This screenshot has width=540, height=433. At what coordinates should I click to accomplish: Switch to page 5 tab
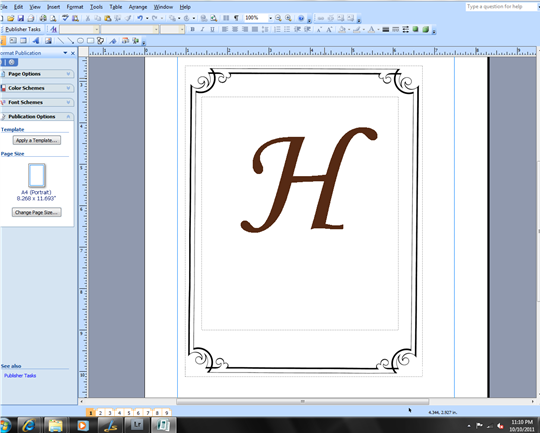(128, 412)
